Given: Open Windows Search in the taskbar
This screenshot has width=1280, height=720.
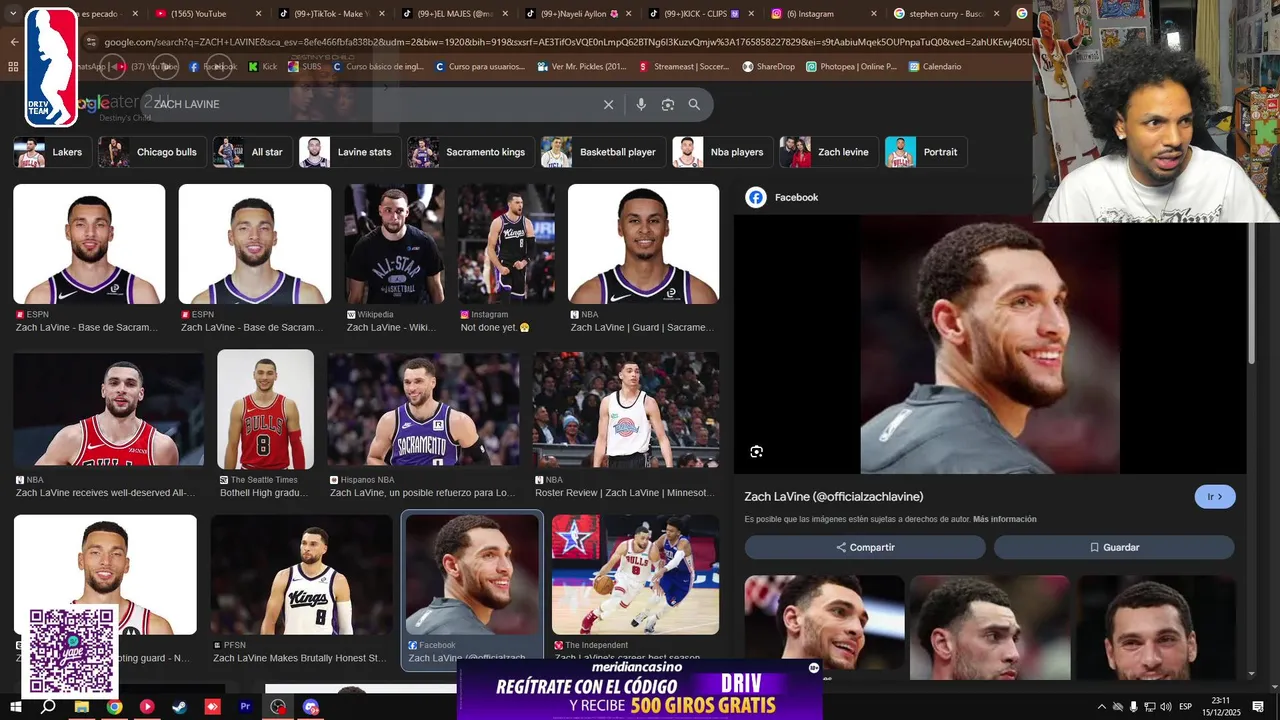Looking at the screenshot, I should tap(48, 706).
